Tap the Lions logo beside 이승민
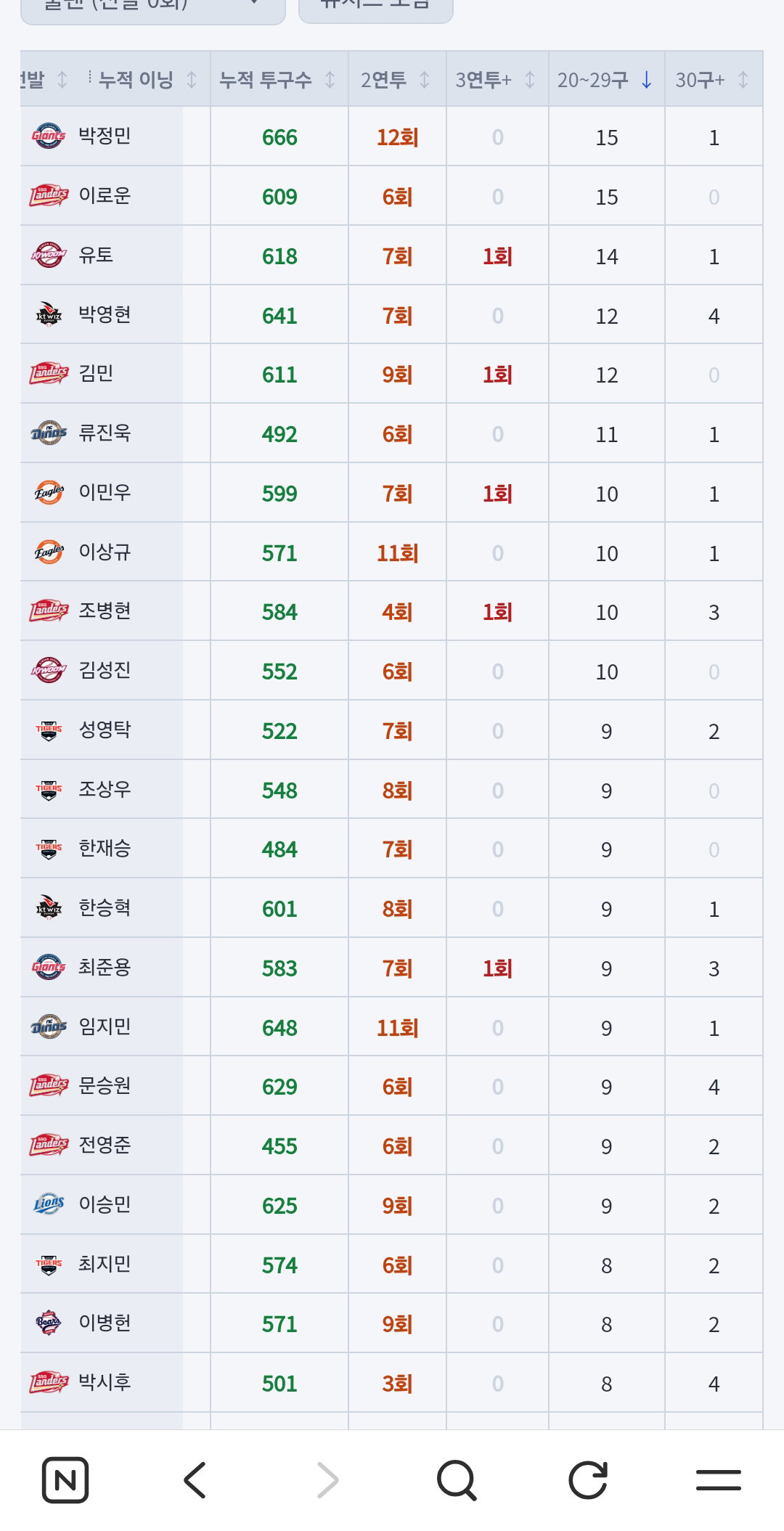784x1531 pixels. (x=49, y=1204)
